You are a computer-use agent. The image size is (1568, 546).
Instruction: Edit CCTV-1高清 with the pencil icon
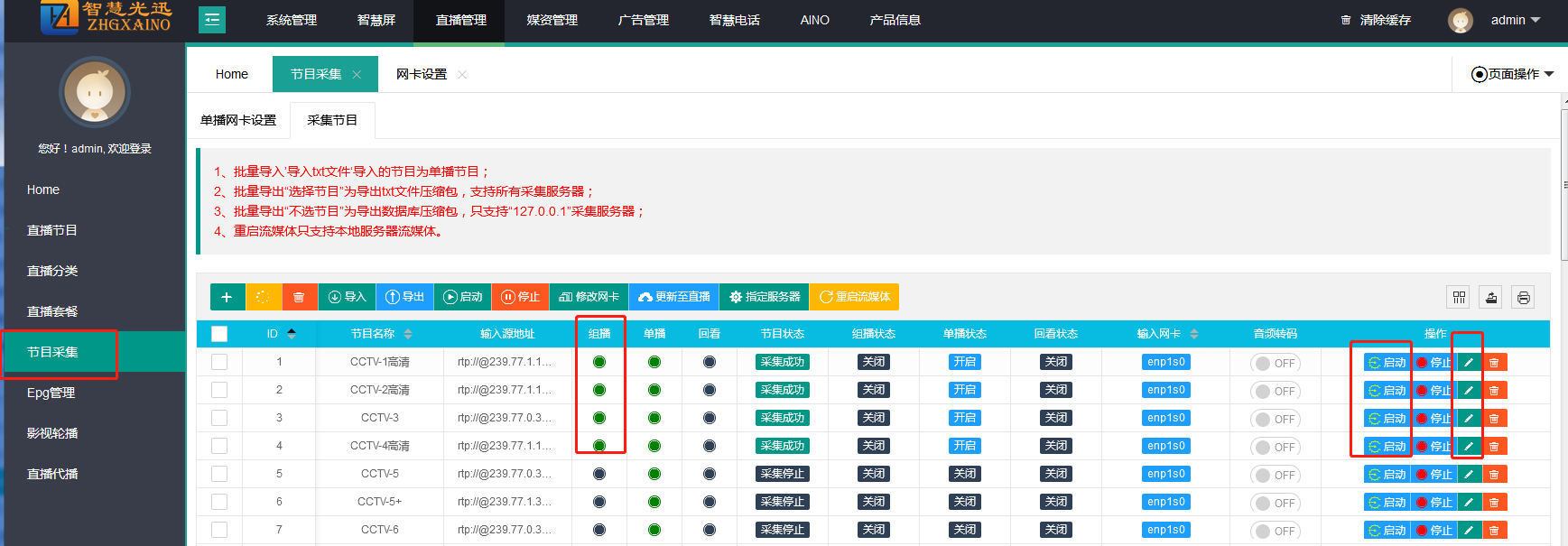tap(1469, 363)
